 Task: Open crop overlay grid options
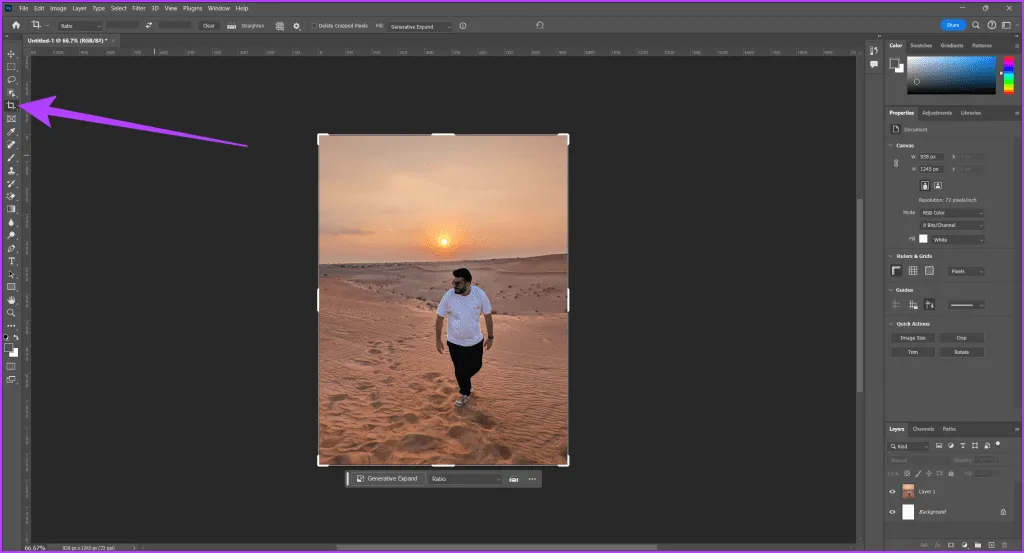click(281, 25)
